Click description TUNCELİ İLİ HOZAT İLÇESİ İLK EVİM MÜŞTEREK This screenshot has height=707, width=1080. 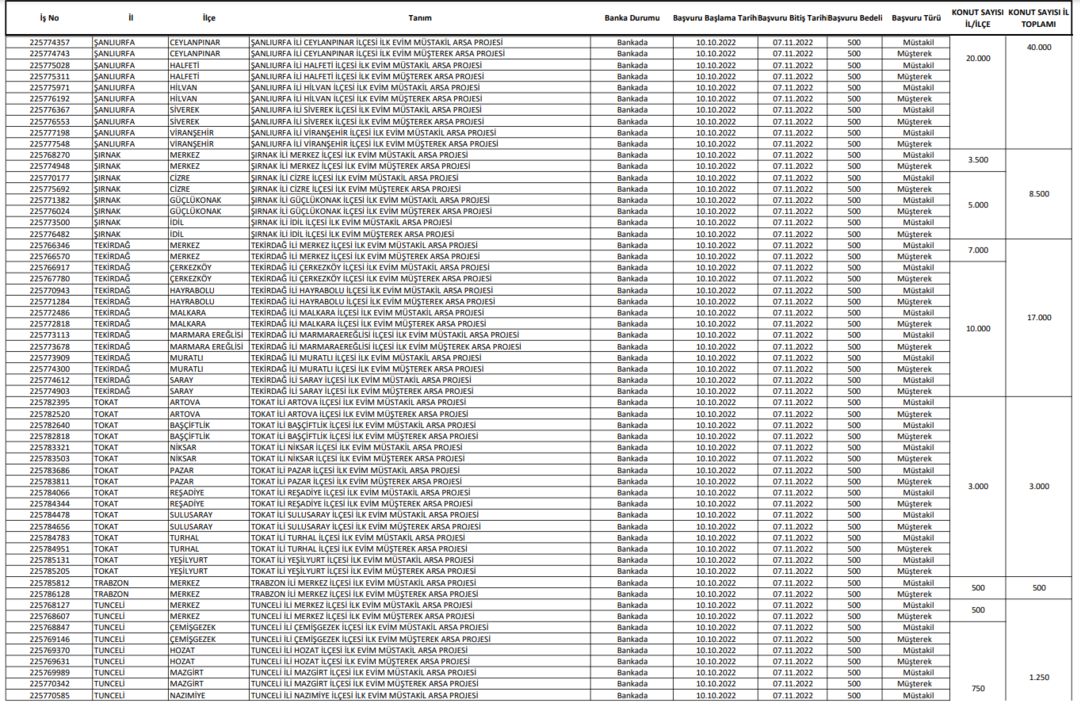click(360, 662)
